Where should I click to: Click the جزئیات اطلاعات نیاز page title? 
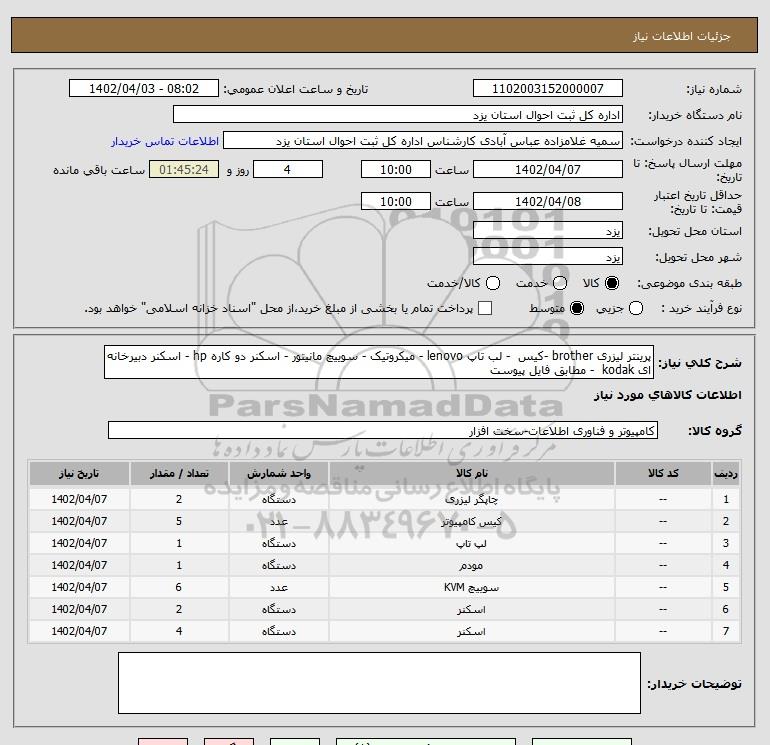click(682, 36)
